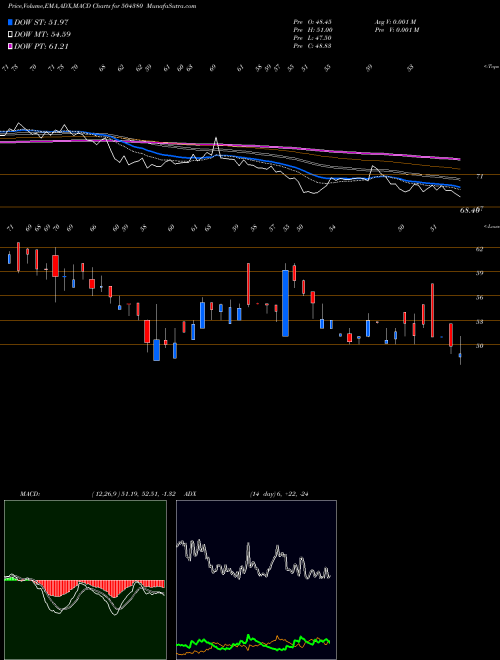
Task: Click the tall blue candlestick in chart middle
Action: (285, 303)
